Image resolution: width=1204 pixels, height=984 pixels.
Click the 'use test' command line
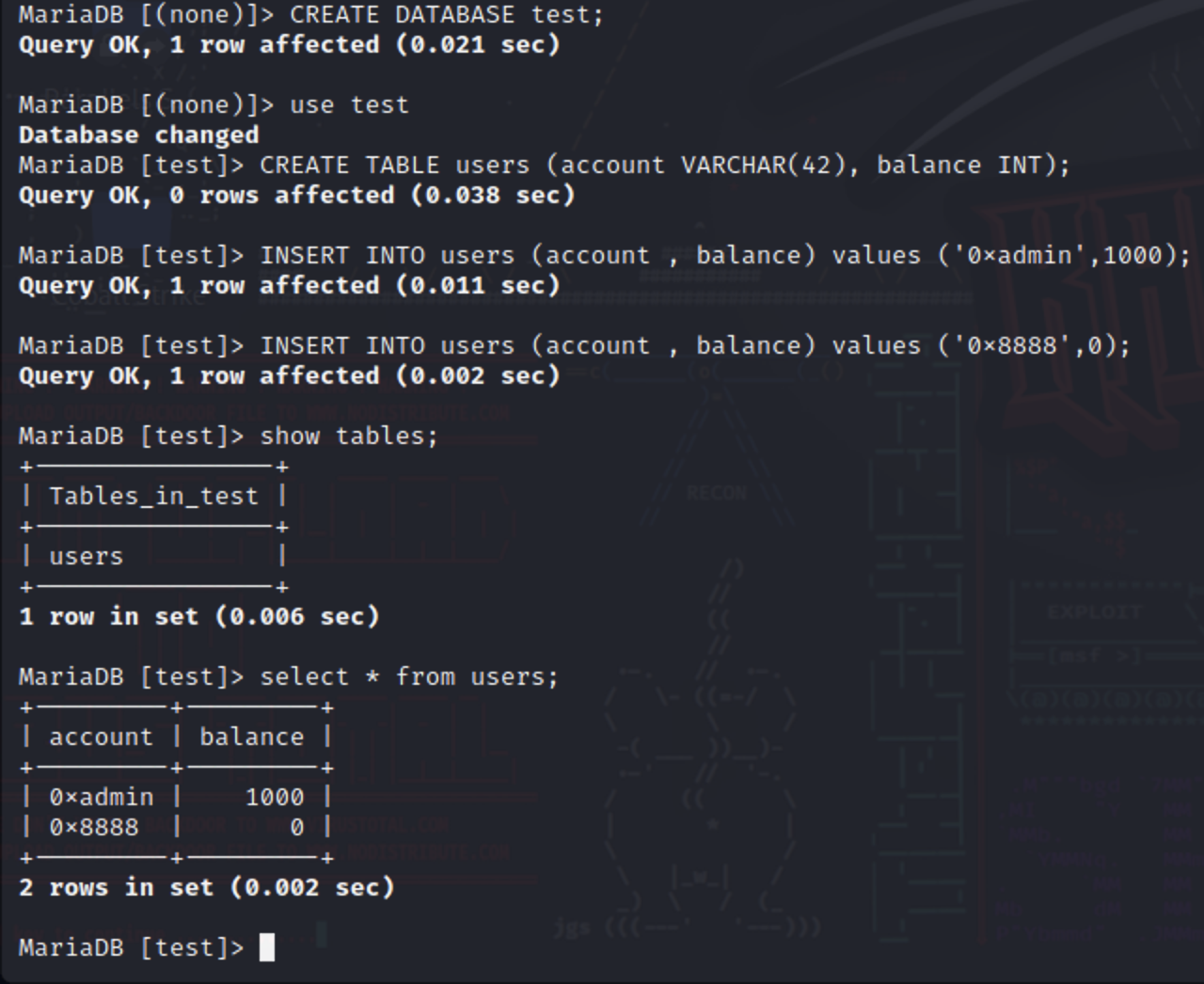click(x=349, y=104)
